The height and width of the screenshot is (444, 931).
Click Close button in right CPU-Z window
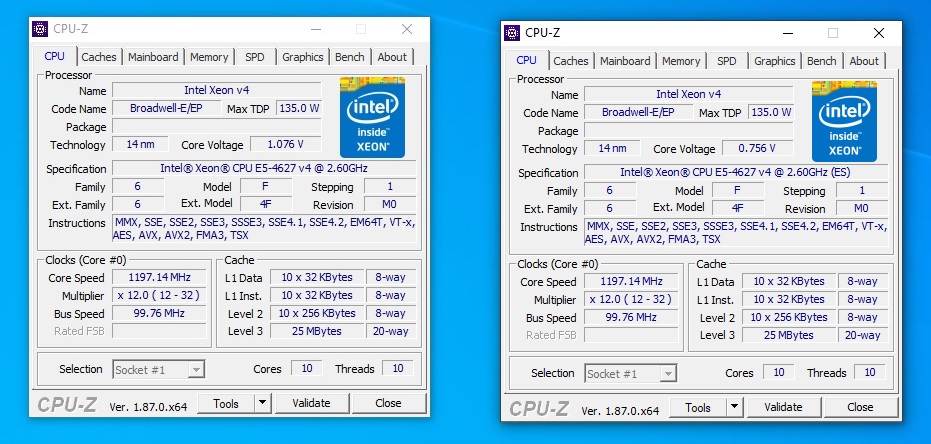click(860, 407)
